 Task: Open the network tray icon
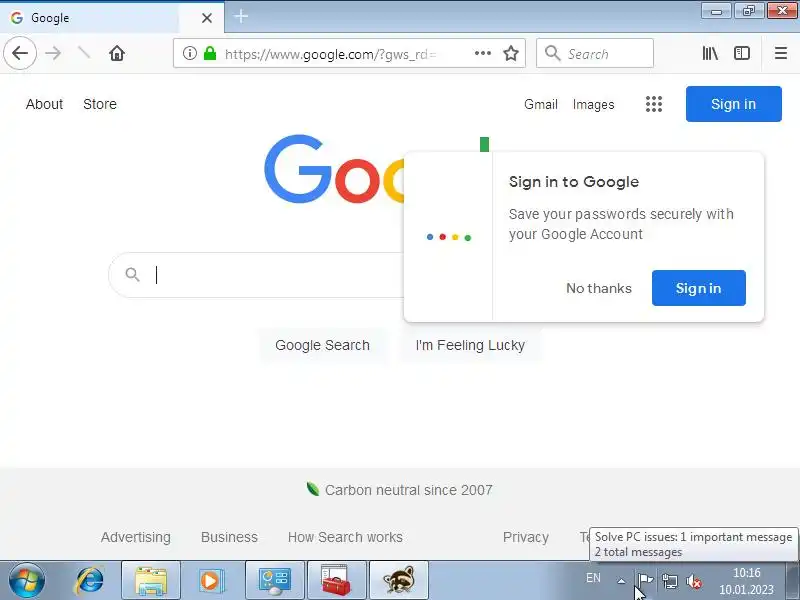tap(669, 581)
